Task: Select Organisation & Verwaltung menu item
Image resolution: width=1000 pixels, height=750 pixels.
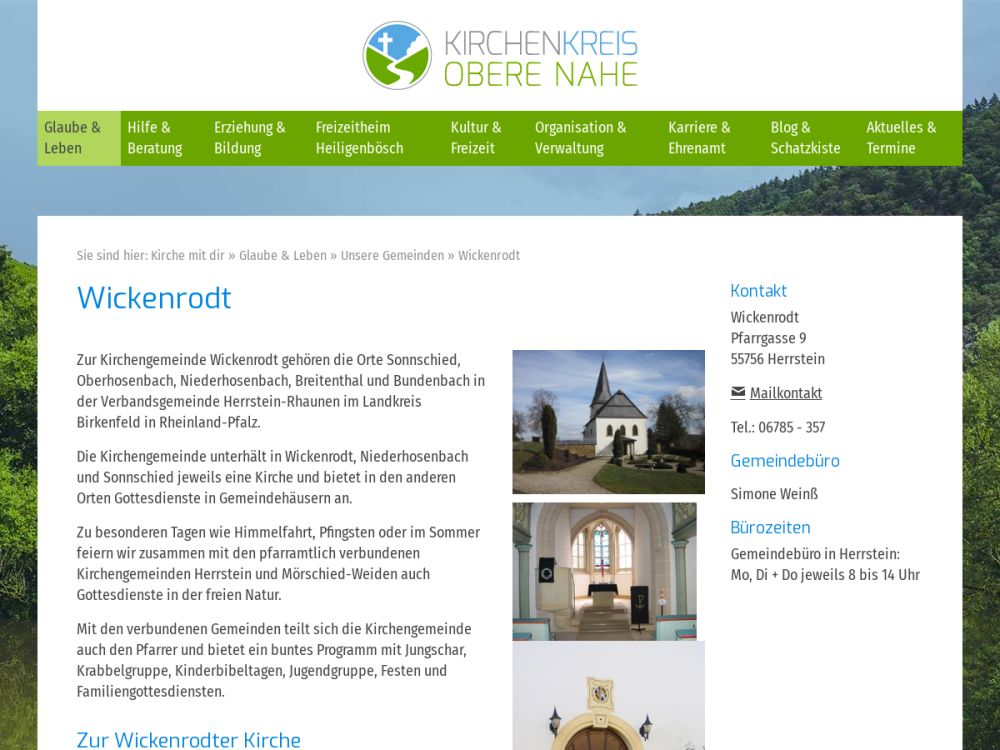Action: (x=580, y=138)
